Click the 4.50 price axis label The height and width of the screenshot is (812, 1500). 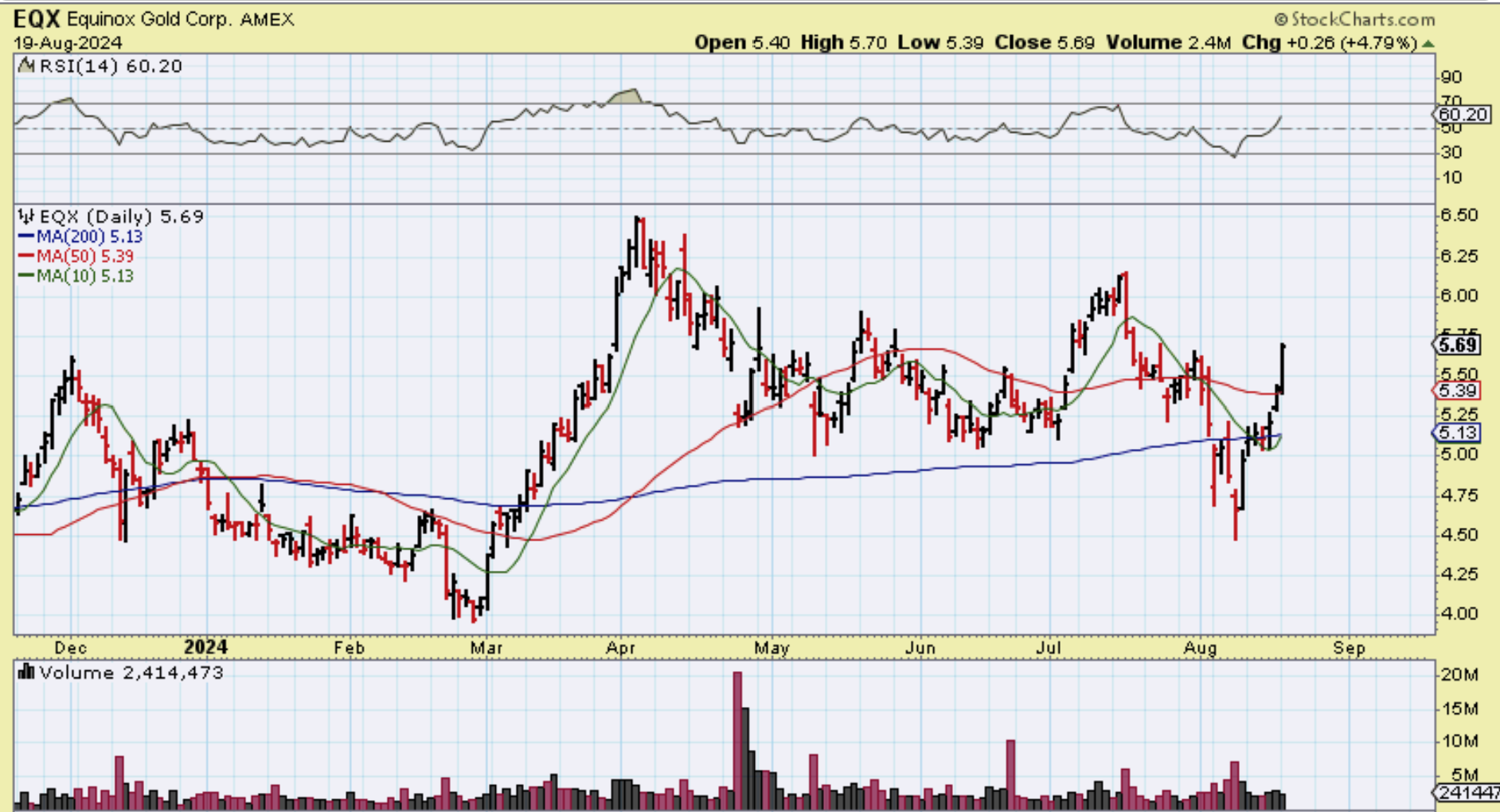click(1459, 535)
